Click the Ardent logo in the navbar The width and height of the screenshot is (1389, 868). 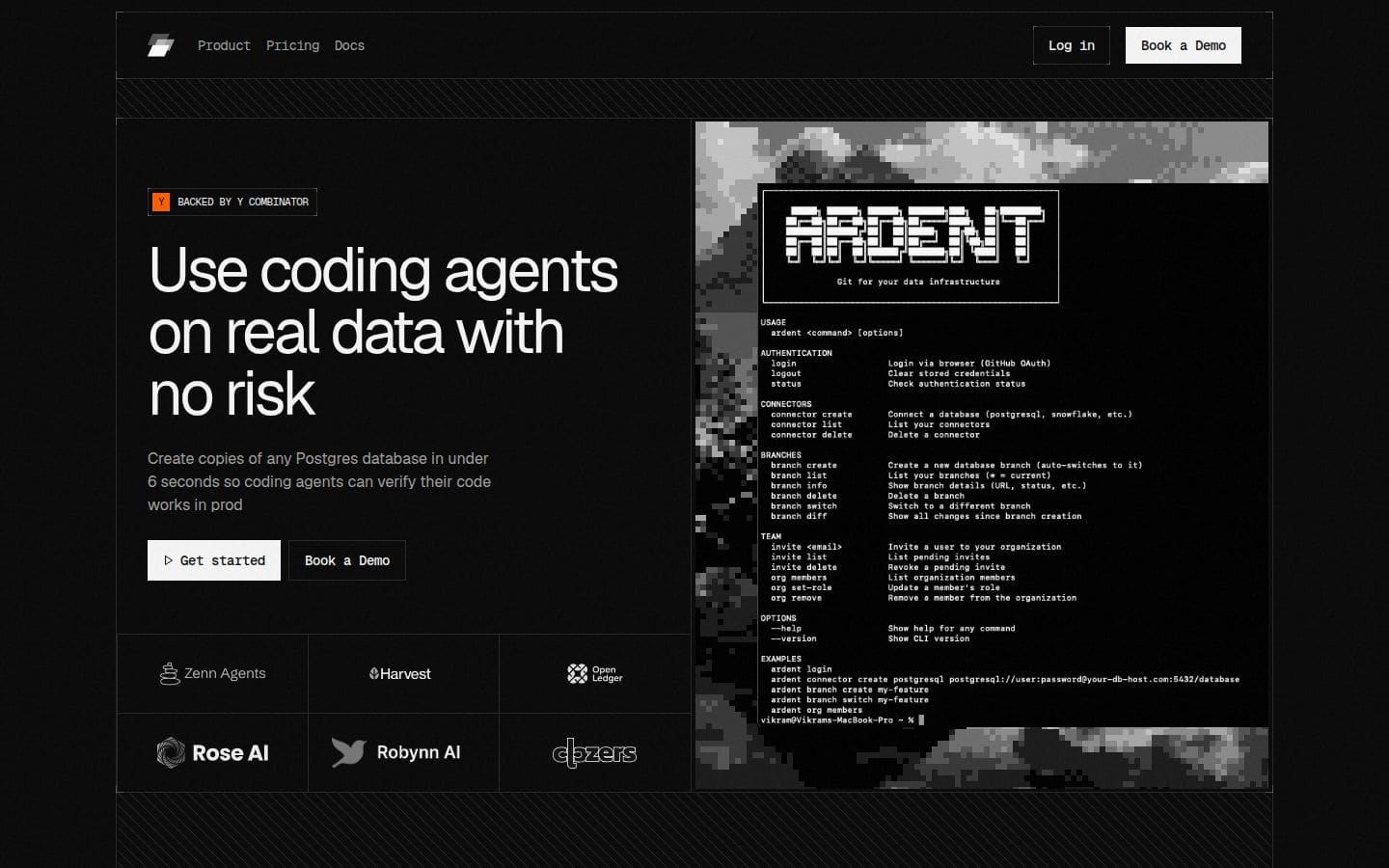tap(161, 45)
